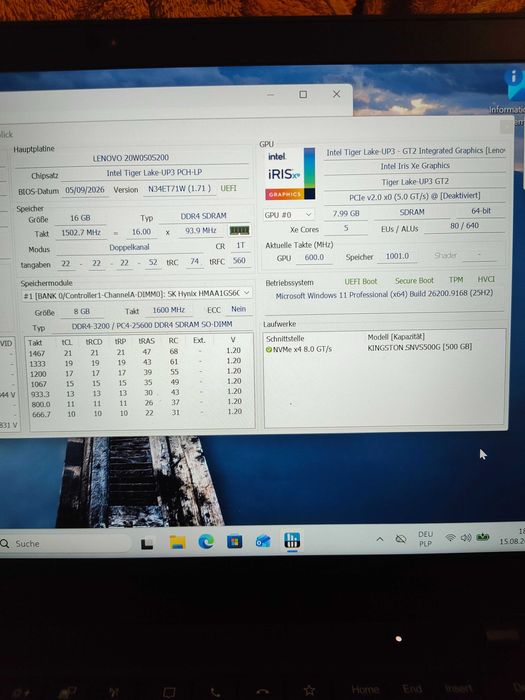Click the crossed-out cloud tray icon

pyautogui.click(x=401, y=539)
